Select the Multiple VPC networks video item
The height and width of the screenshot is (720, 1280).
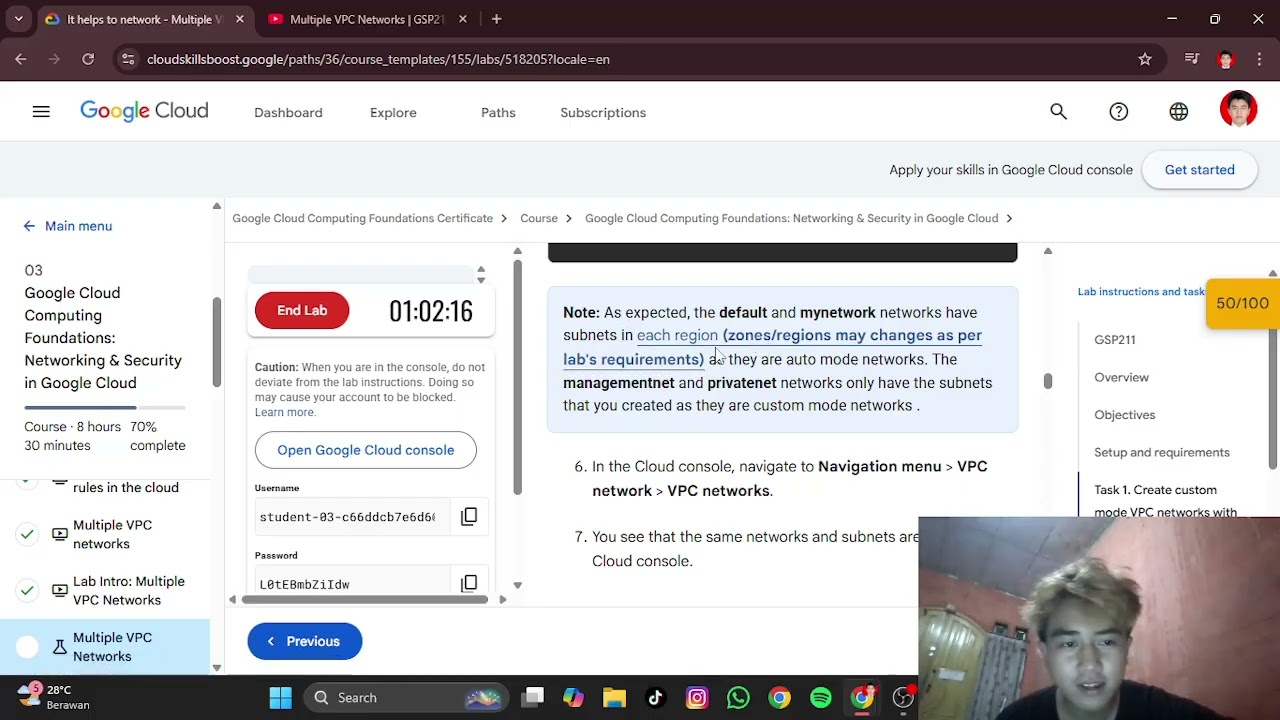[112, 534]
